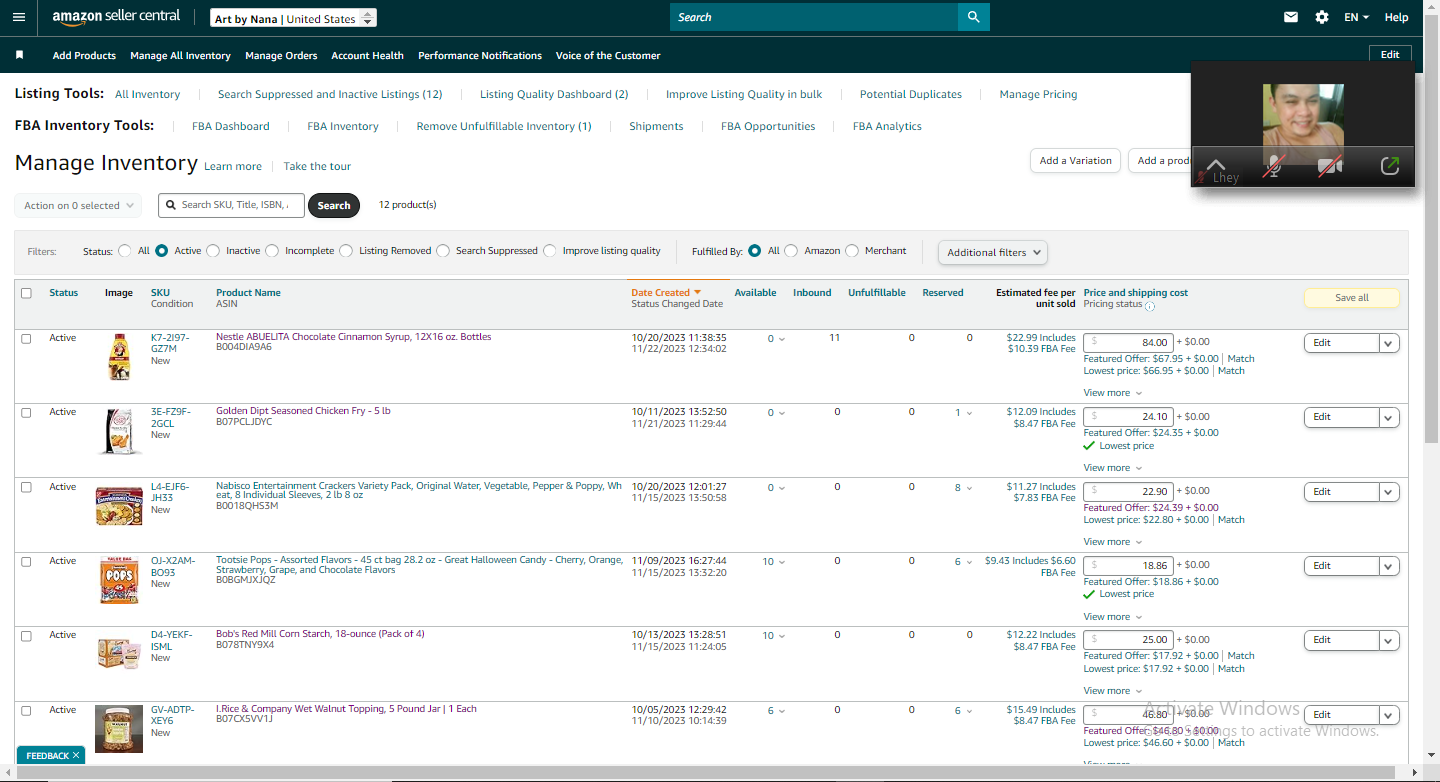Select the Incomplete status radio button

272,251
